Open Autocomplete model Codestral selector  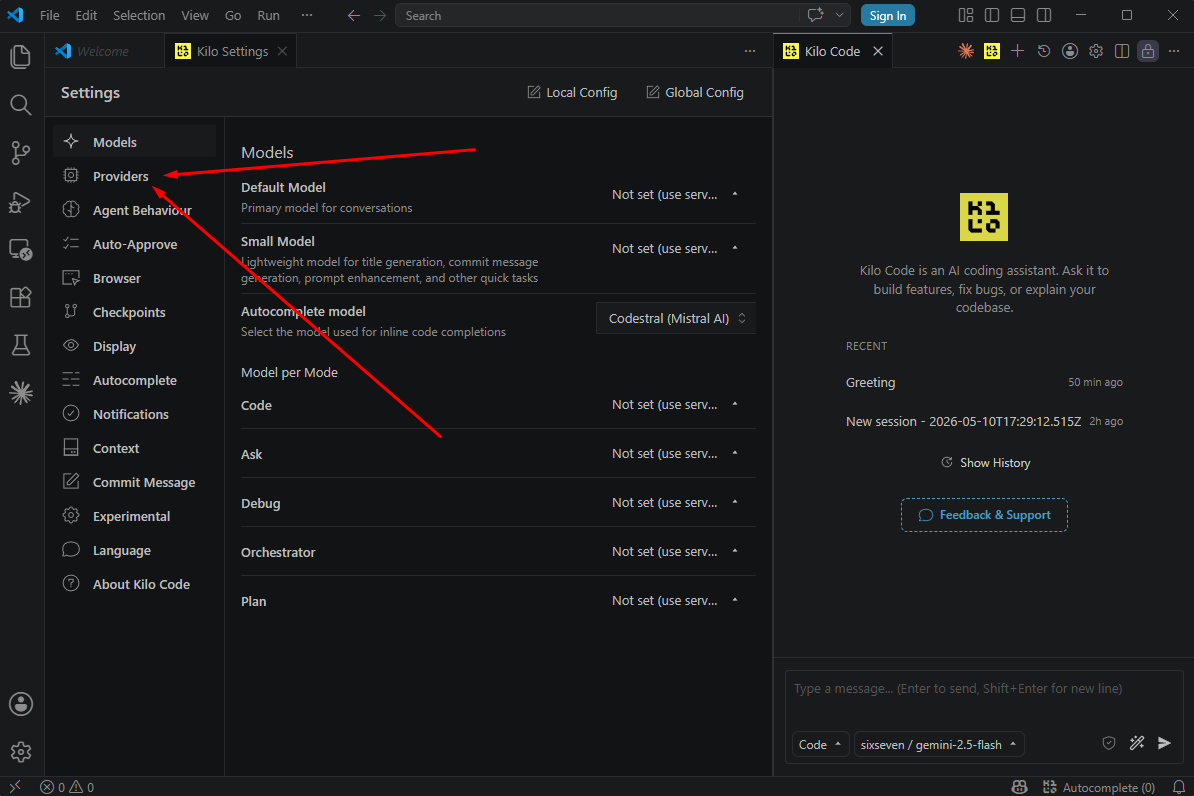[676, 318]
